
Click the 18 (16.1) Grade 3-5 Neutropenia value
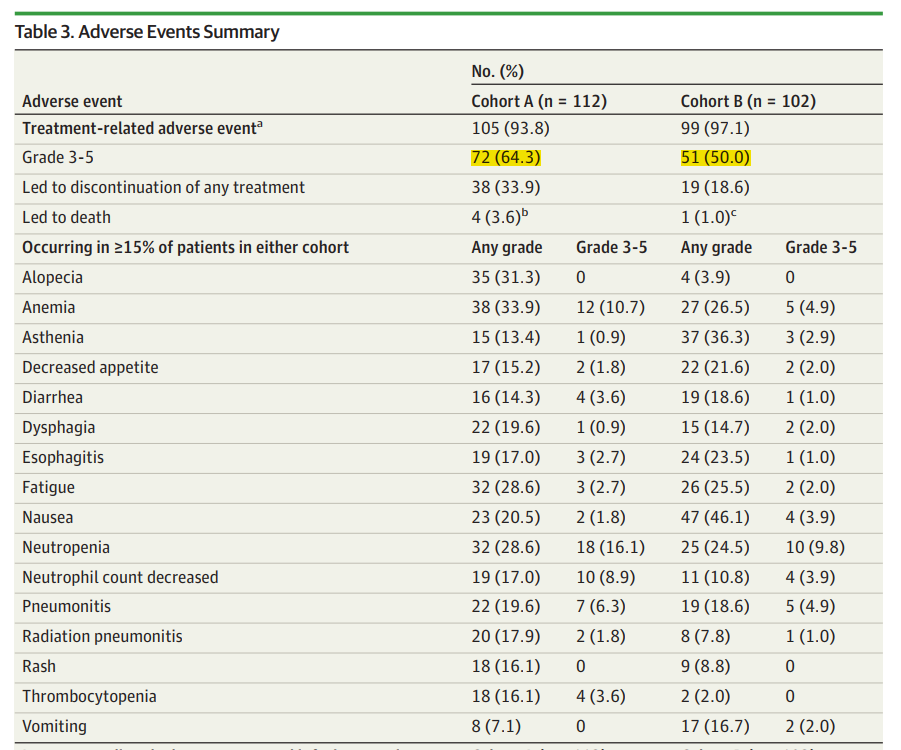[610, 548]
